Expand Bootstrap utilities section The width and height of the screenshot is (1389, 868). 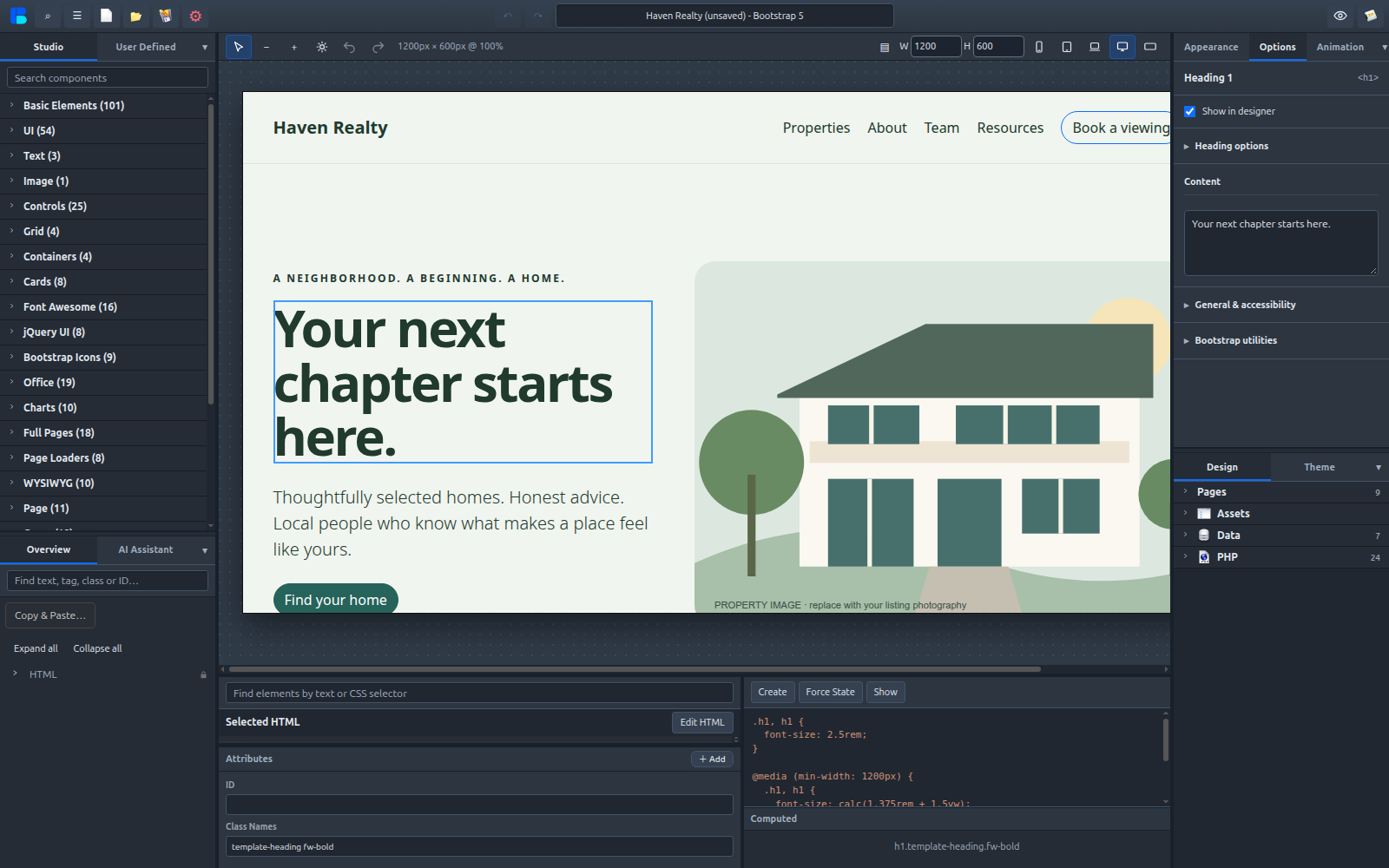(x=1280, y=340)
